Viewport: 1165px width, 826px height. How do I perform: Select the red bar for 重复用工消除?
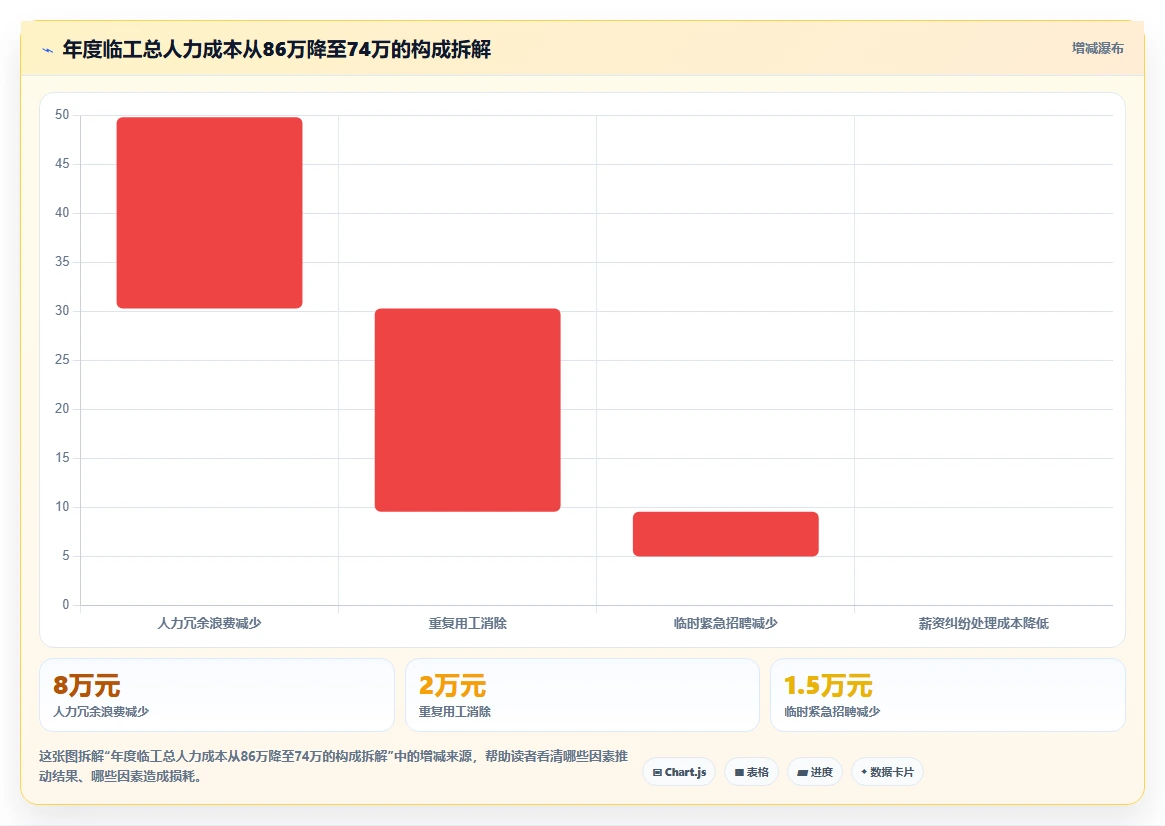467,410
